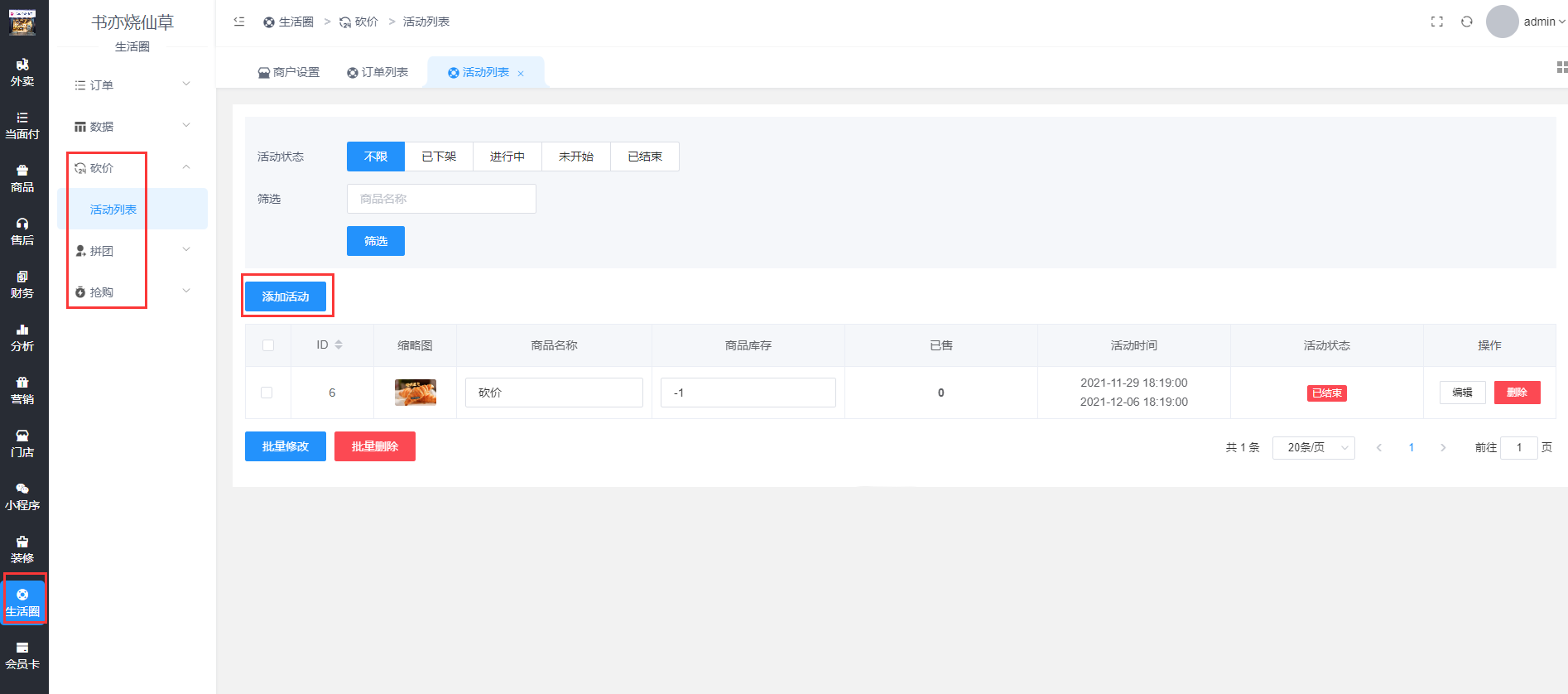Filter by 未开始 status

(x=576, y=157)
